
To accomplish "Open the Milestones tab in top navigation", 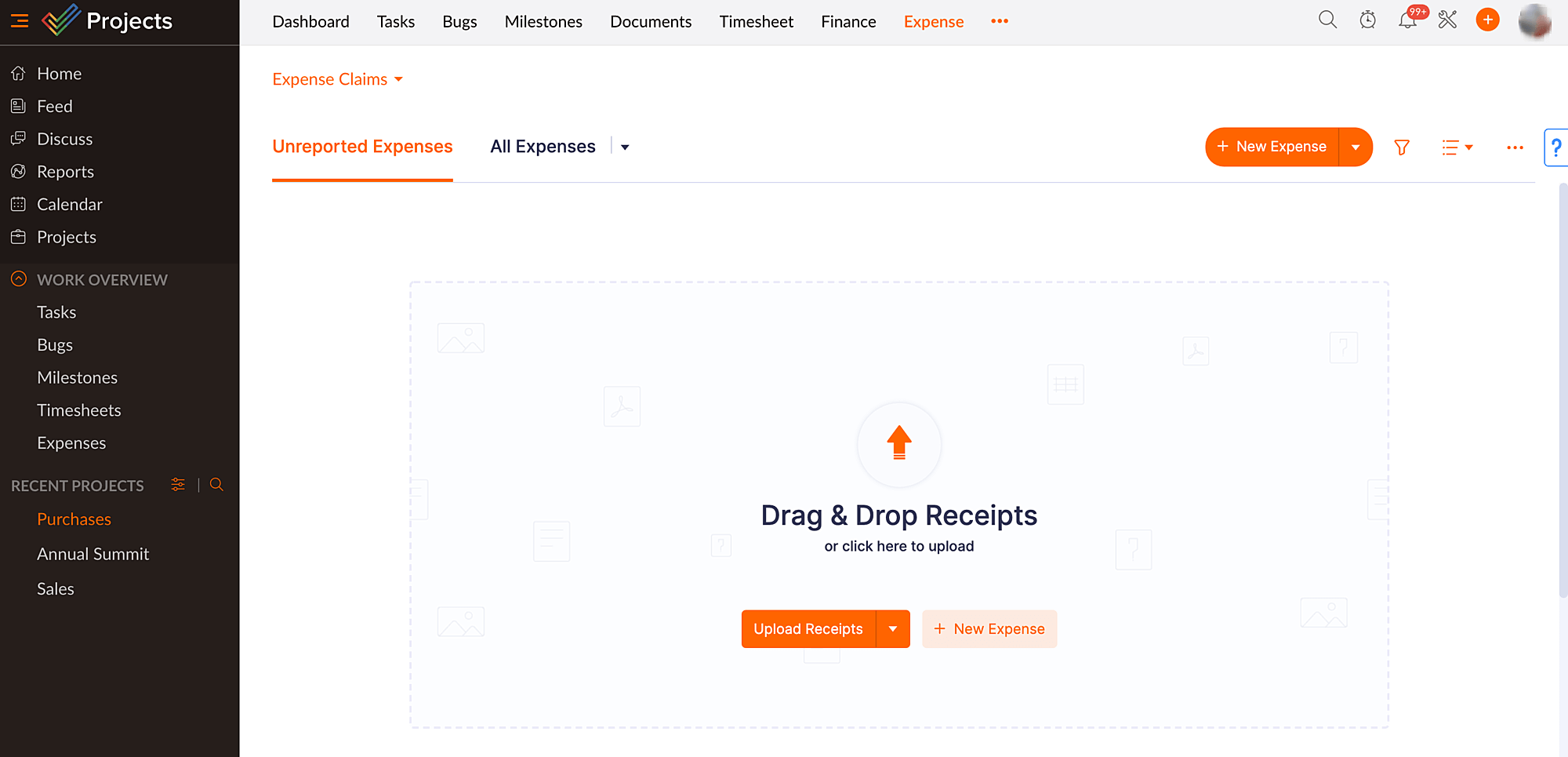I will pyautogui.click(x=543, y=22).
